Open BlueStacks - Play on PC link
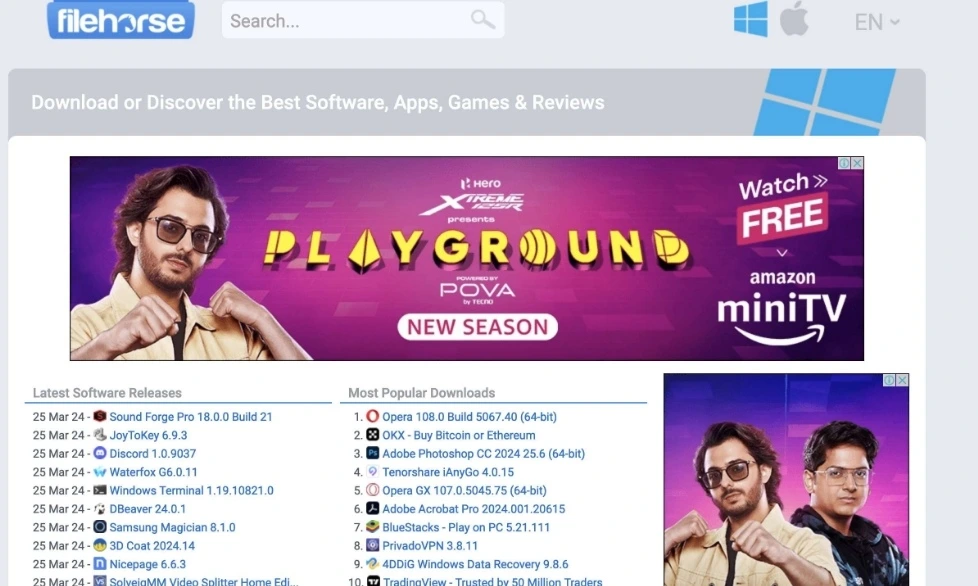 (x=467, y=527)
